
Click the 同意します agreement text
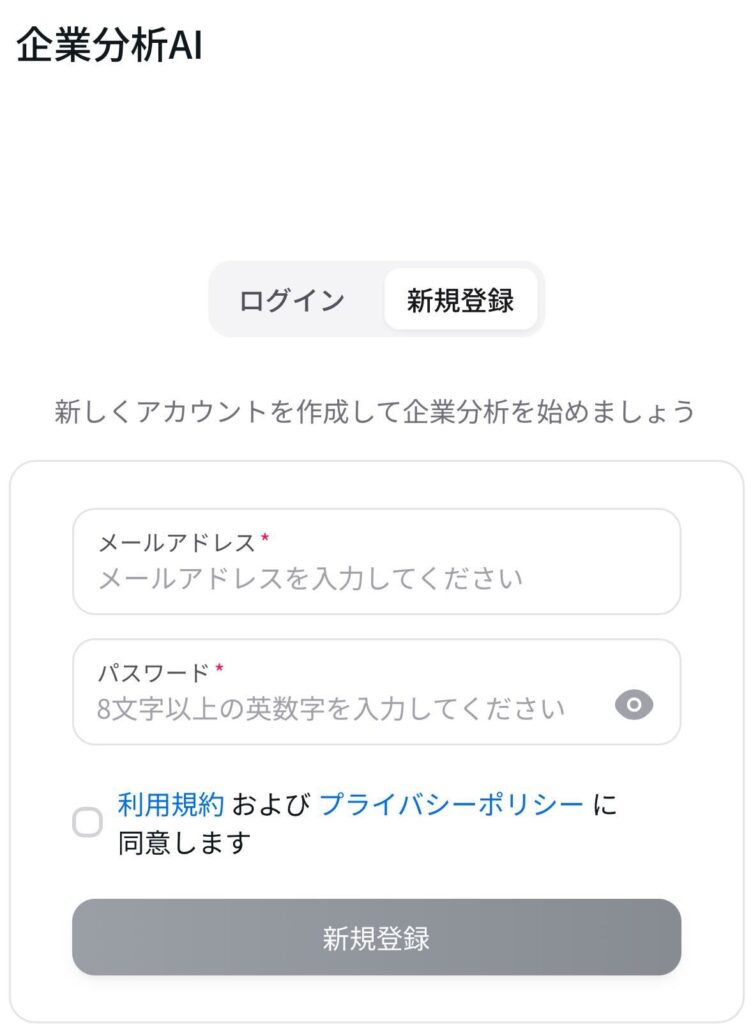tap(184, 843)
